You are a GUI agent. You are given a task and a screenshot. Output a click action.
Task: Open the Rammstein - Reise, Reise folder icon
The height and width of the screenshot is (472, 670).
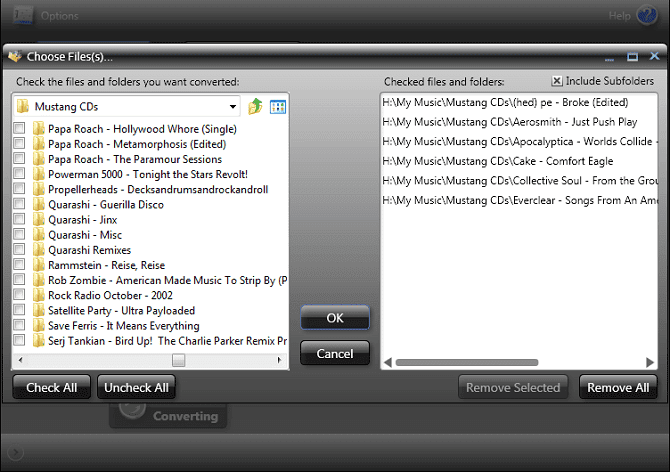(38, 265)
